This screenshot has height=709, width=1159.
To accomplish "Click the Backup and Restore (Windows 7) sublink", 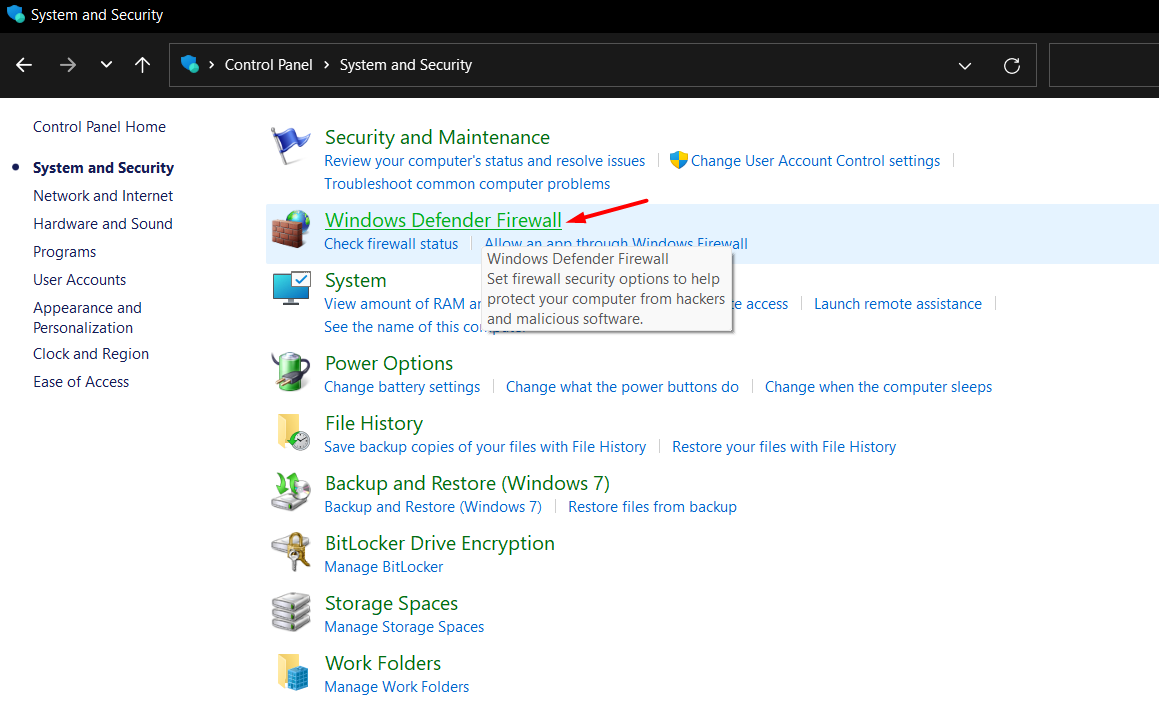I will click(x=433, y=507).
